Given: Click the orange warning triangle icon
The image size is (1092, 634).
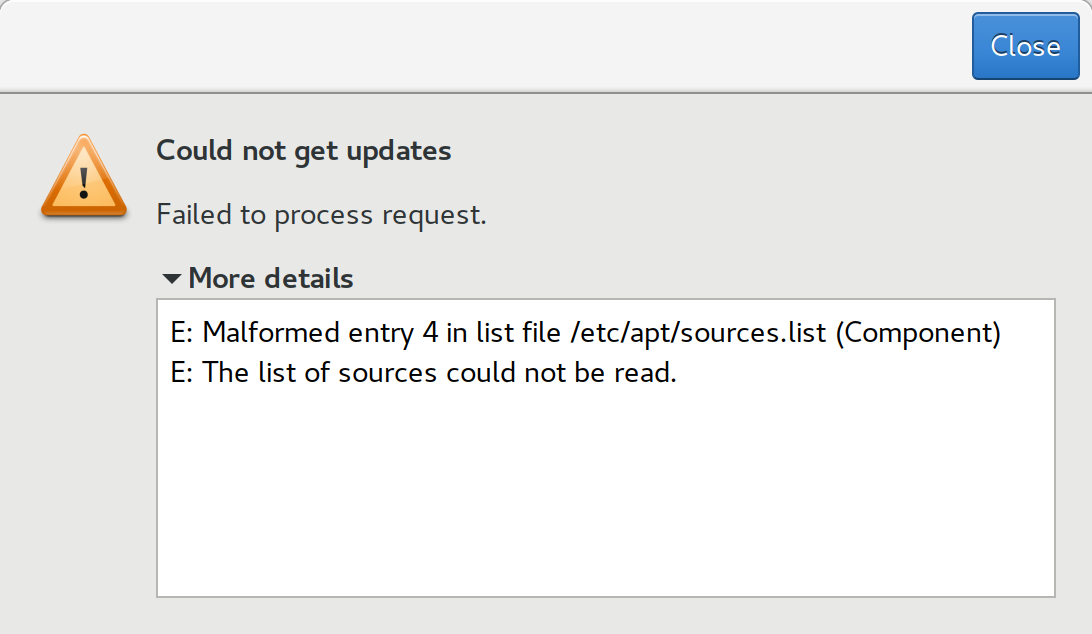Looking at the screenshot, I should [84, 176].
